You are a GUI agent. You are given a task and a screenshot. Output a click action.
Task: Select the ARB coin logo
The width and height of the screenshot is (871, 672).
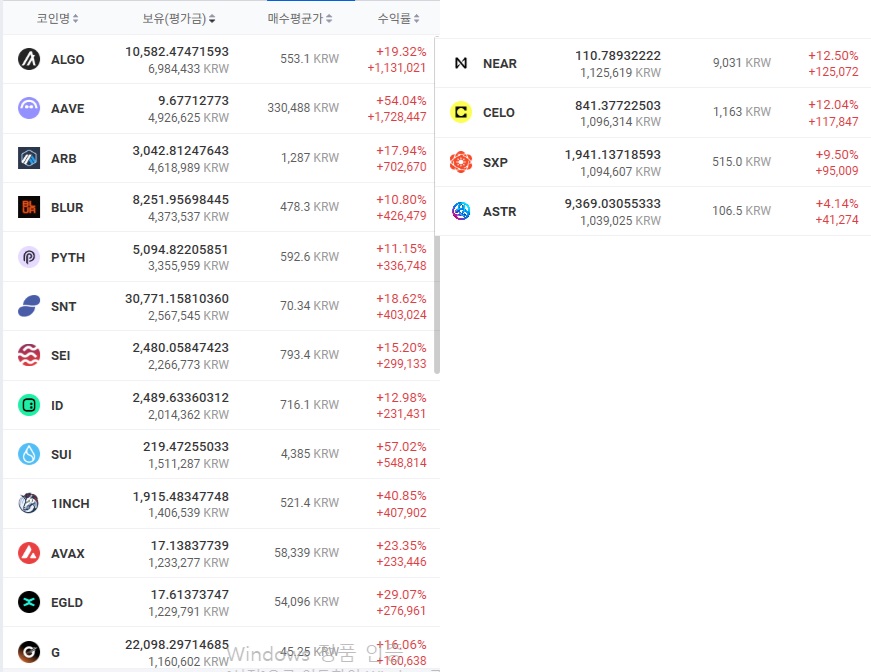coord(29,158)
